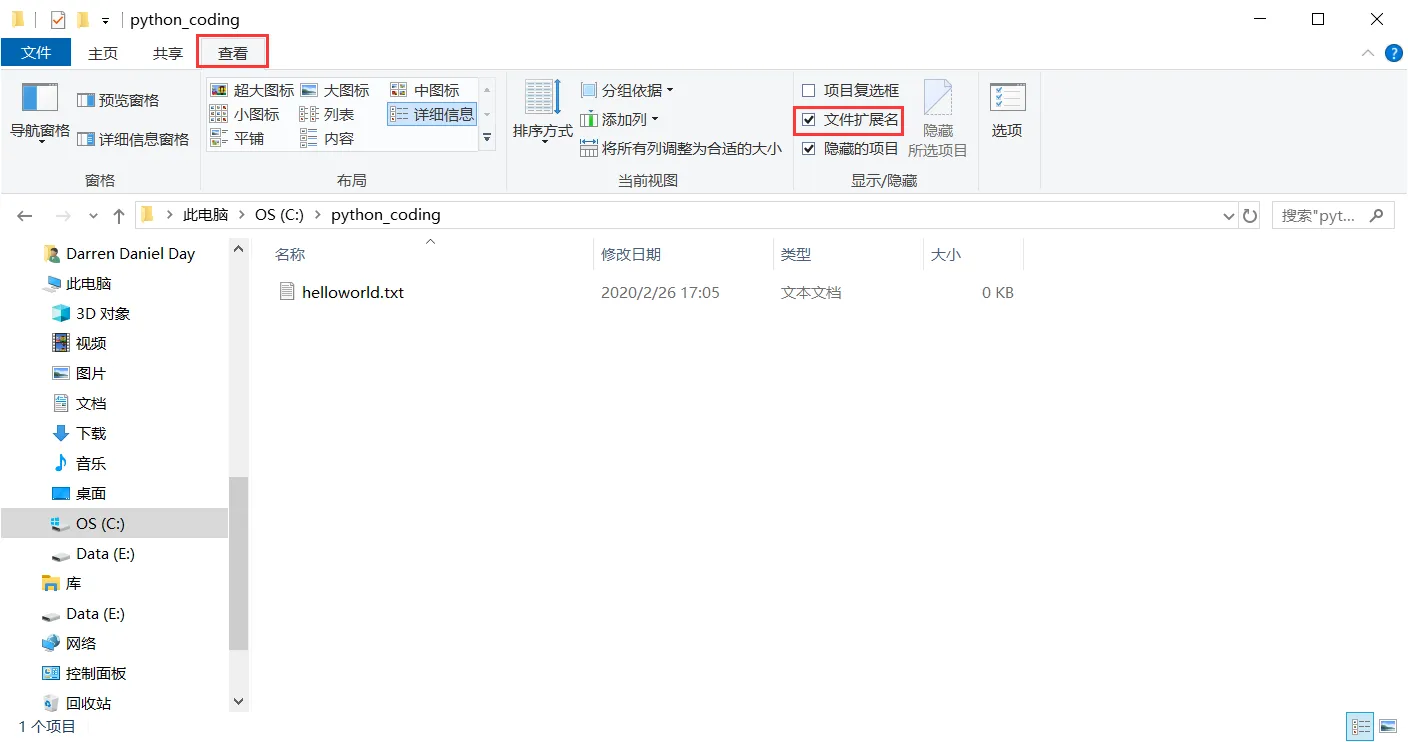1408x742 pixels.
Task: Switch to the 查看 ribbon tab
Action: pyautogui.click(x=233, y=53)
